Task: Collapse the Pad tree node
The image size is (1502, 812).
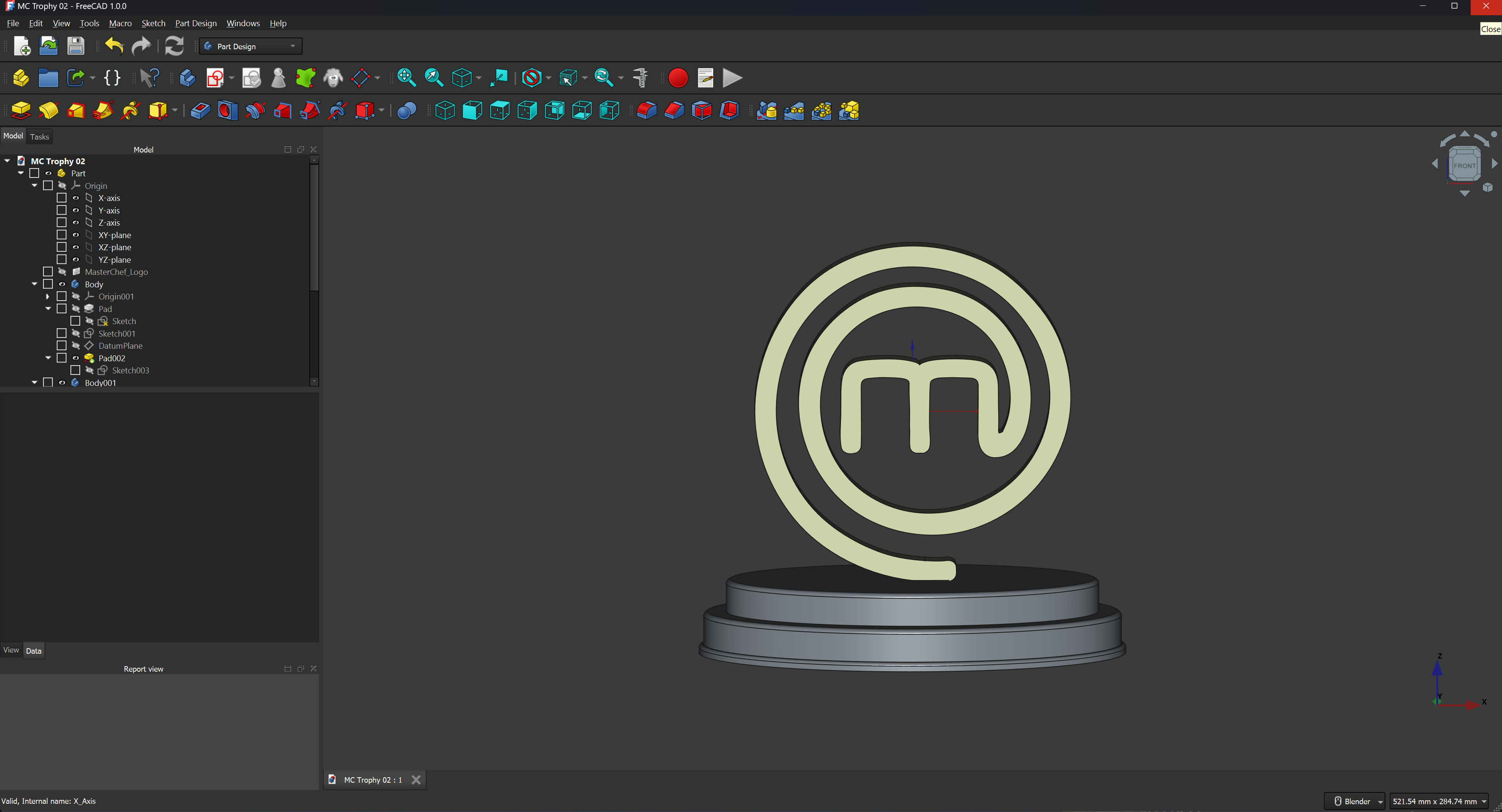Action: (48, 308)
